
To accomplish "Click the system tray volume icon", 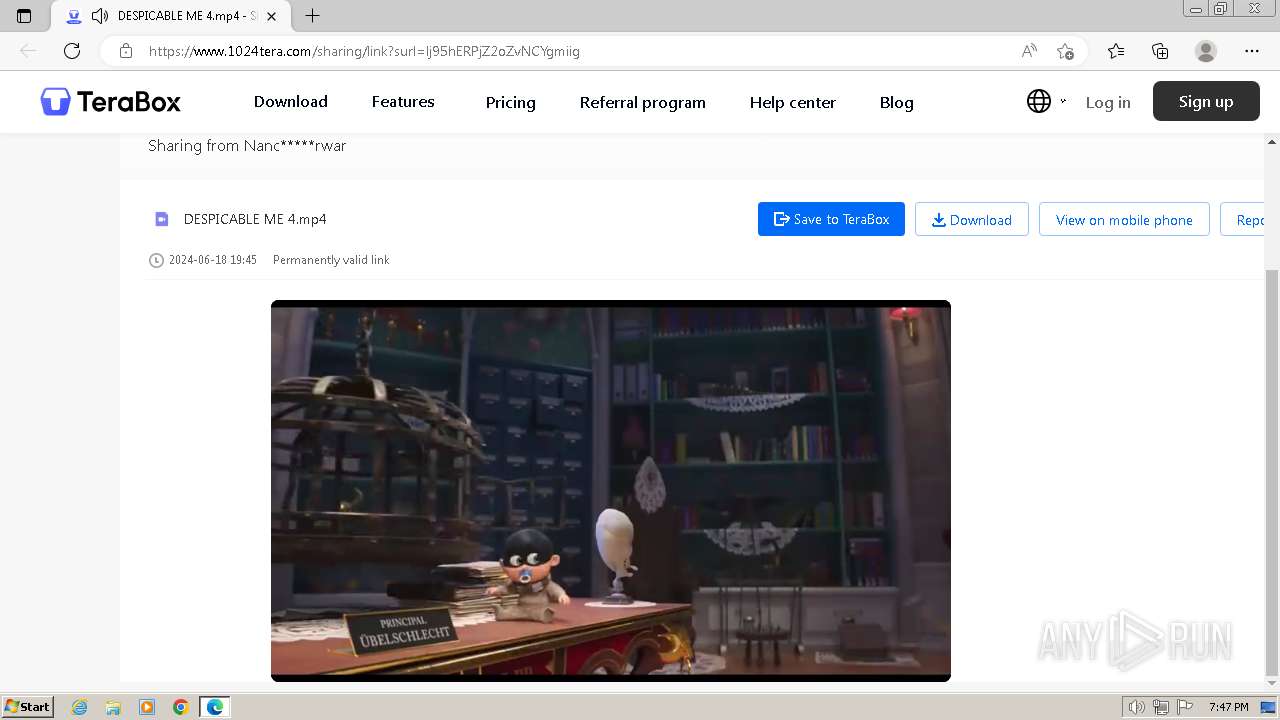I will coord(1137,707).
